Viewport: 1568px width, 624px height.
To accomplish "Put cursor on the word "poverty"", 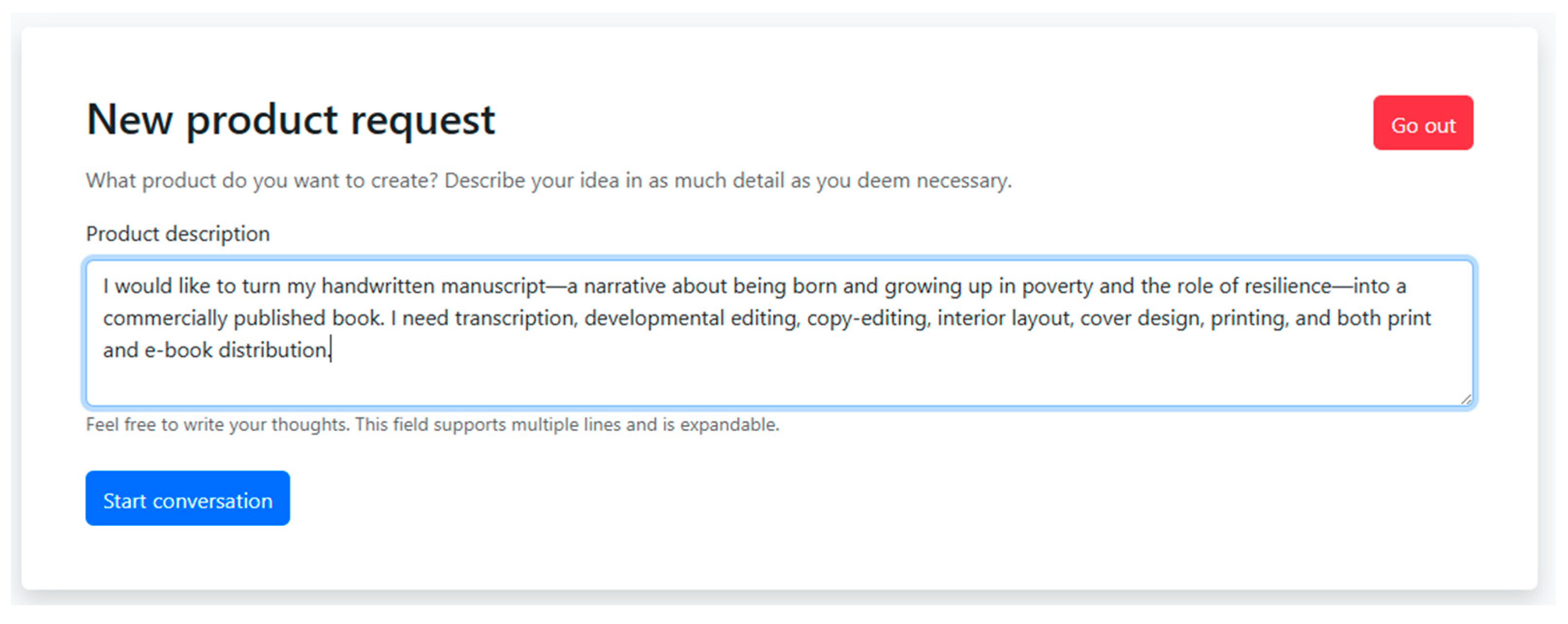I will point(1057,286).
